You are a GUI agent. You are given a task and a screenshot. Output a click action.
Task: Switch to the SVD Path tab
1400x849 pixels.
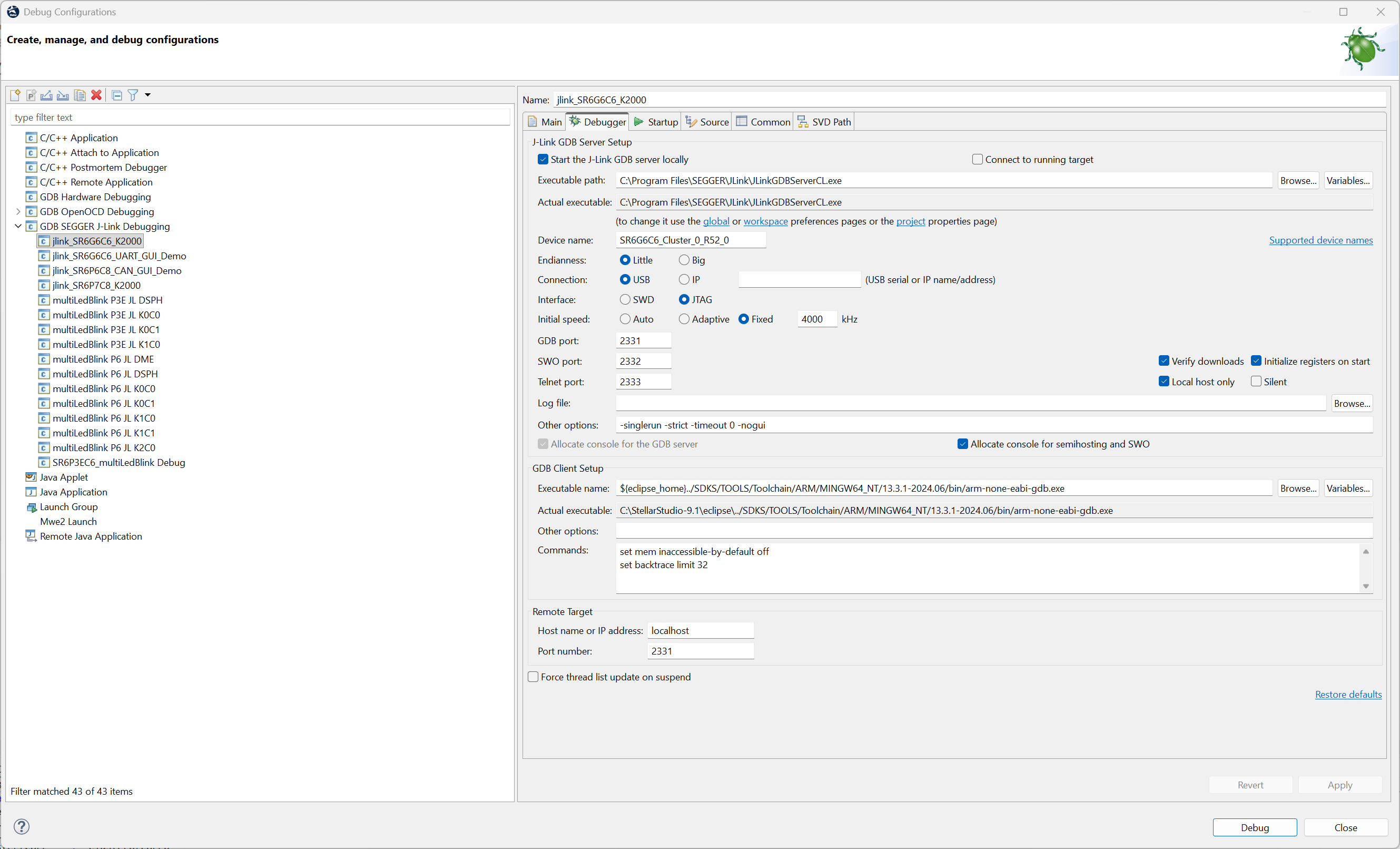pyautogui.click(x=824, y=122)
